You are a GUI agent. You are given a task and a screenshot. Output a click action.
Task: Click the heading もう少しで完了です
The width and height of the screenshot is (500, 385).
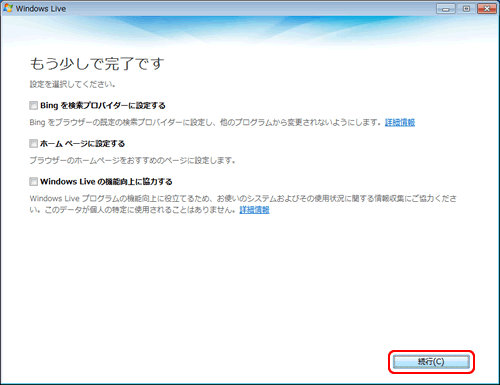coord(97,64)
